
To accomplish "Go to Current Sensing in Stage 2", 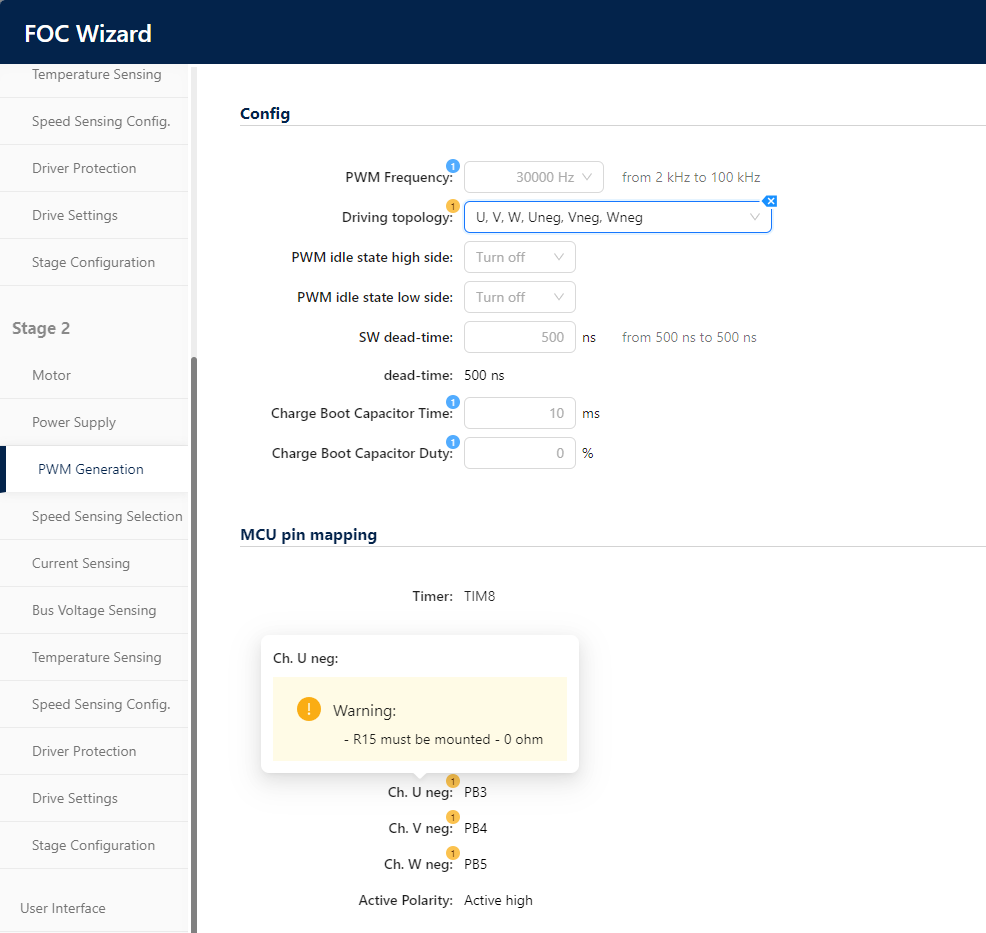I will click(81, 563).
